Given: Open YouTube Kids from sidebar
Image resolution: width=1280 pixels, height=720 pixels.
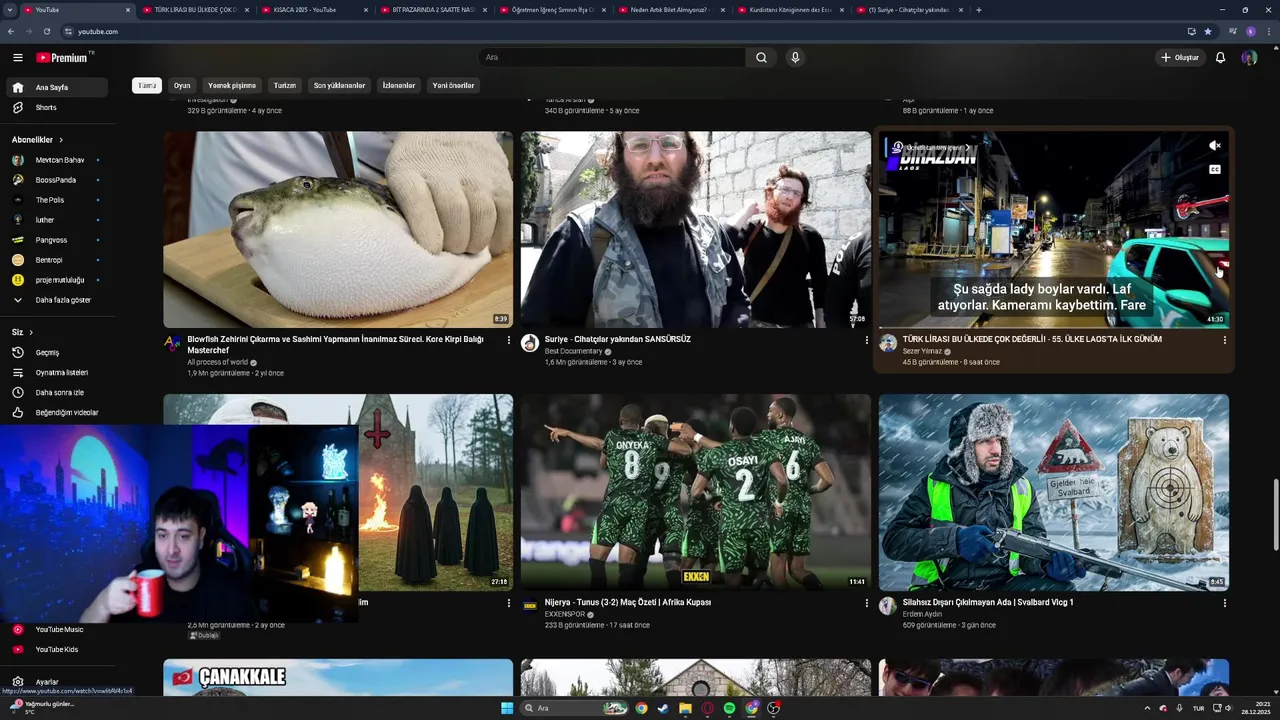Looking at the screenshot, I should coord(57,650).
